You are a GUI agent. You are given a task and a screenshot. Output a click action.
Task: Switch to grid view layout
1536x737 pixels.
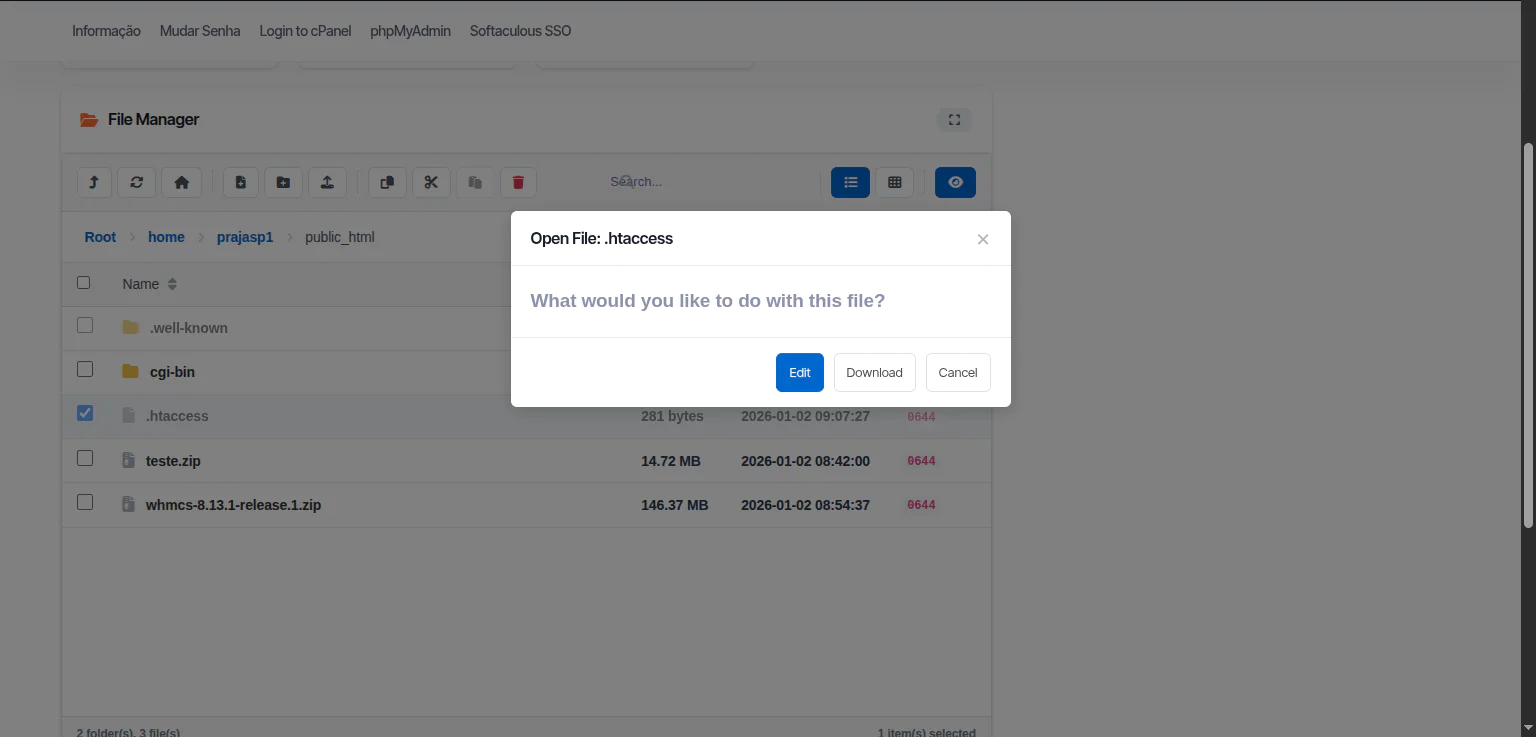pyautogui.click(x=895, y=182)
